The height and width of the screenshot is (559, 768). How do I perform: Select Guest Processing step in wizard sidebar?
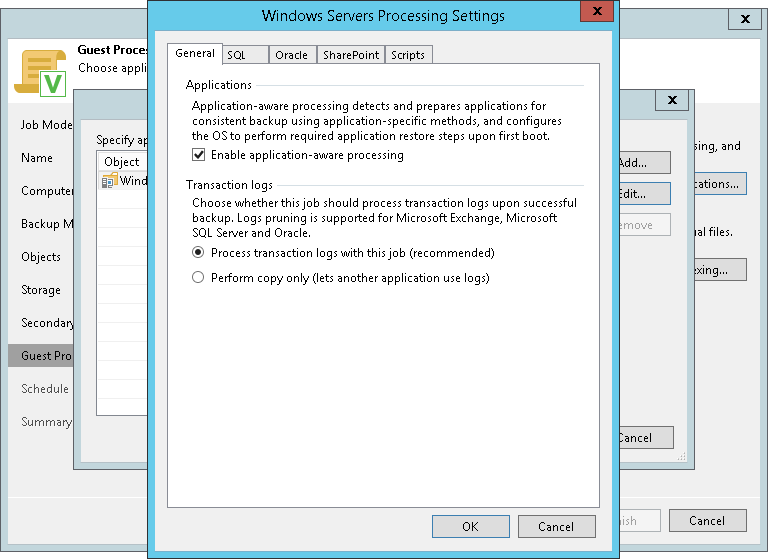41,356
